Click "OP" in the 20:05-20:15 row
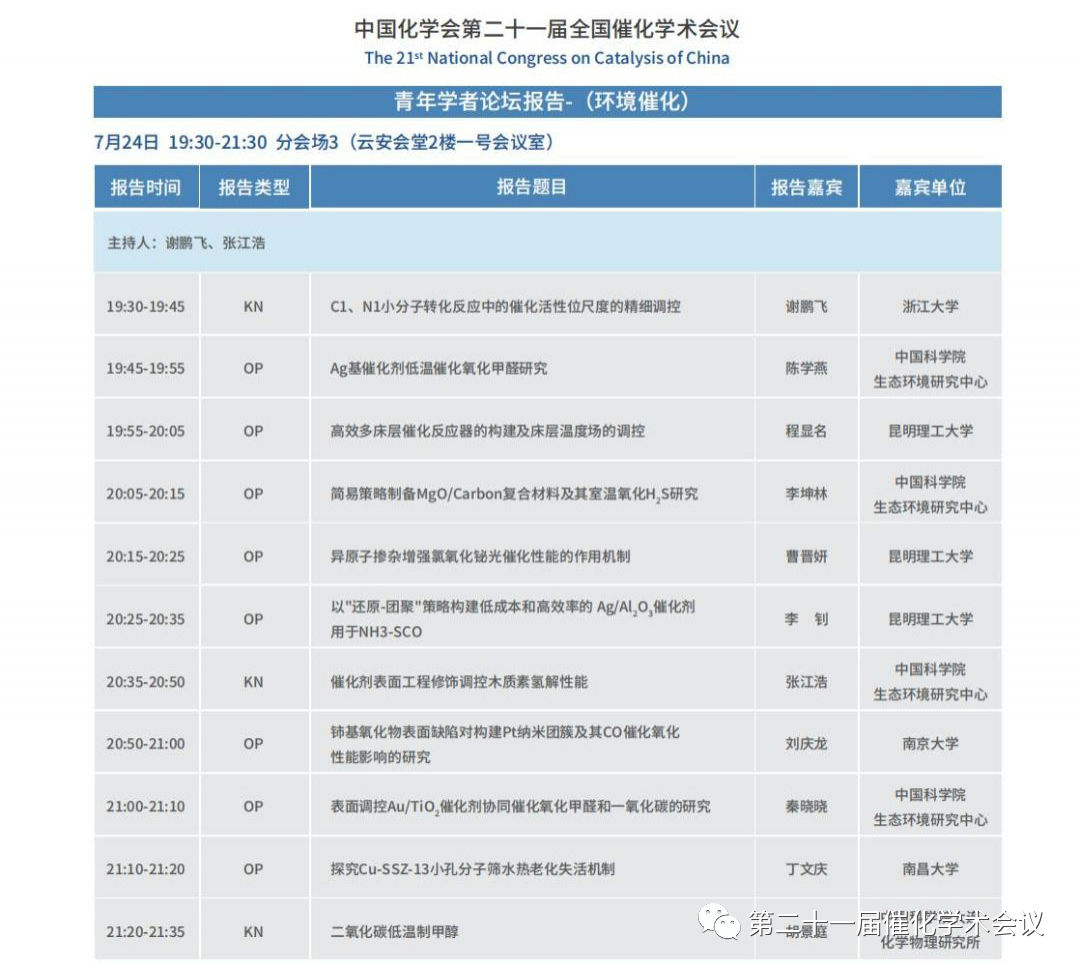This screenshot has width=1080, height=972. click(253, 494)
